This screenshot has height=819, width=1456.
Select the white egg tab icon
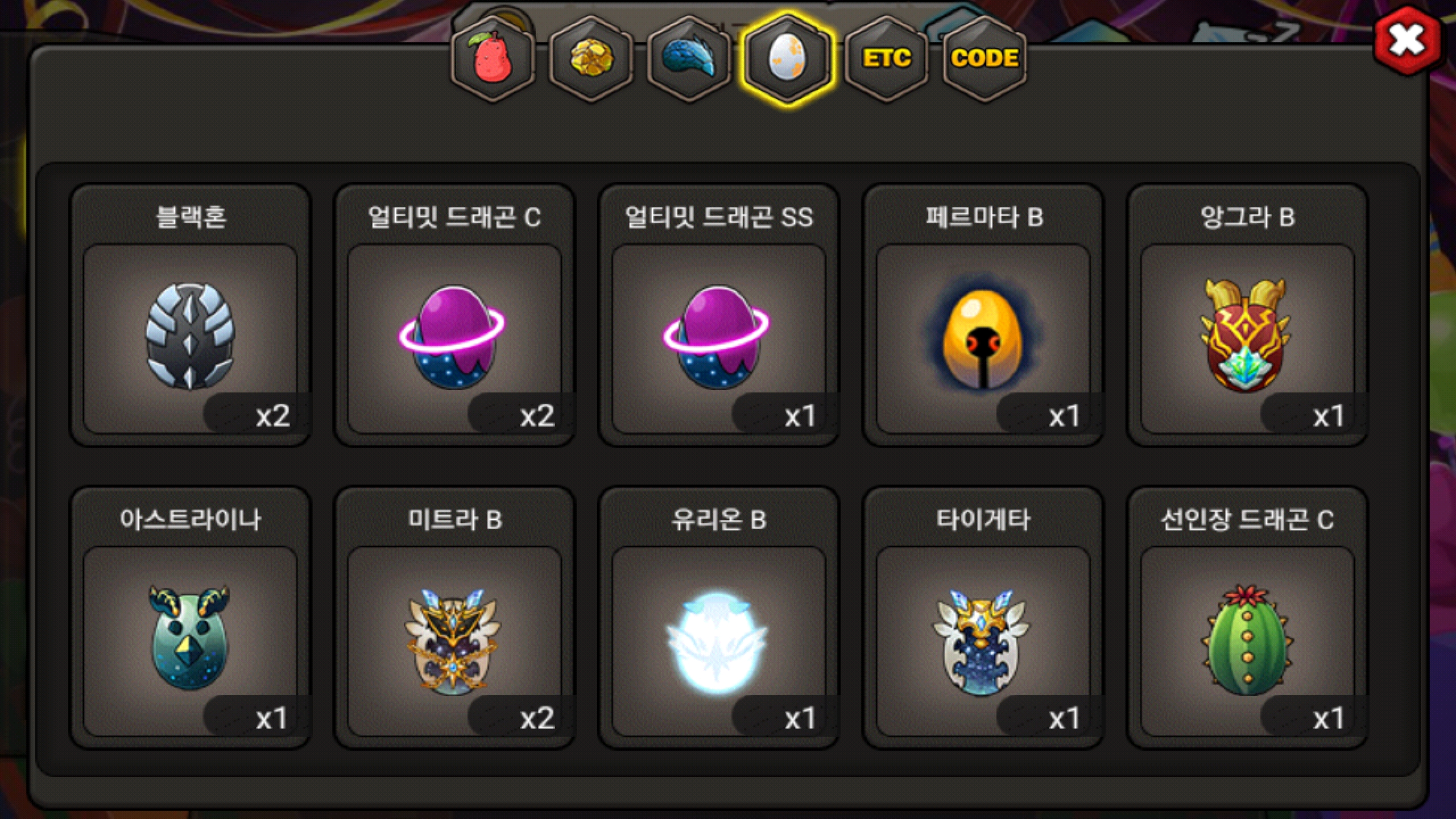point(787,59)
